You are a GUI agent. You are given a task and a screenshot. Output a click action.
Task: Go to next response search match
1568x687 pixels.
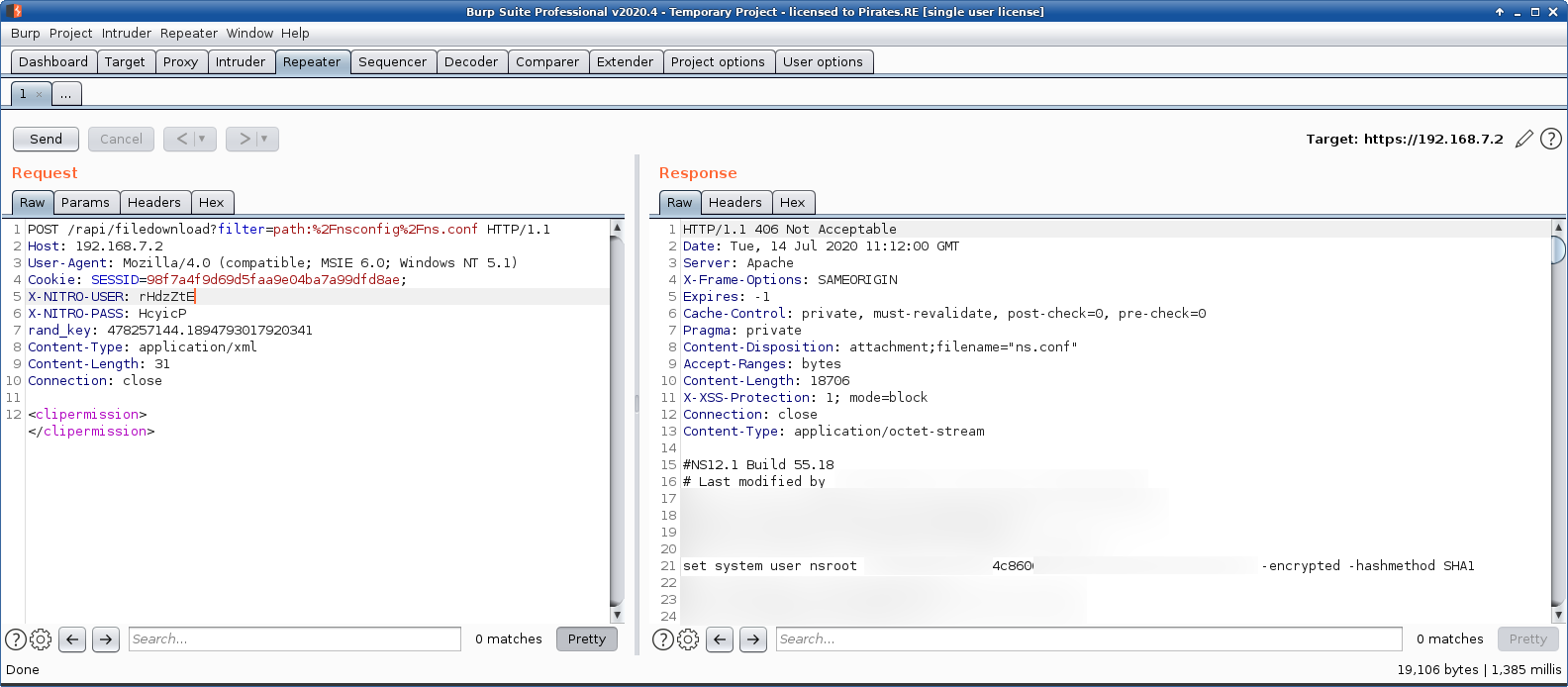(753, 639)
